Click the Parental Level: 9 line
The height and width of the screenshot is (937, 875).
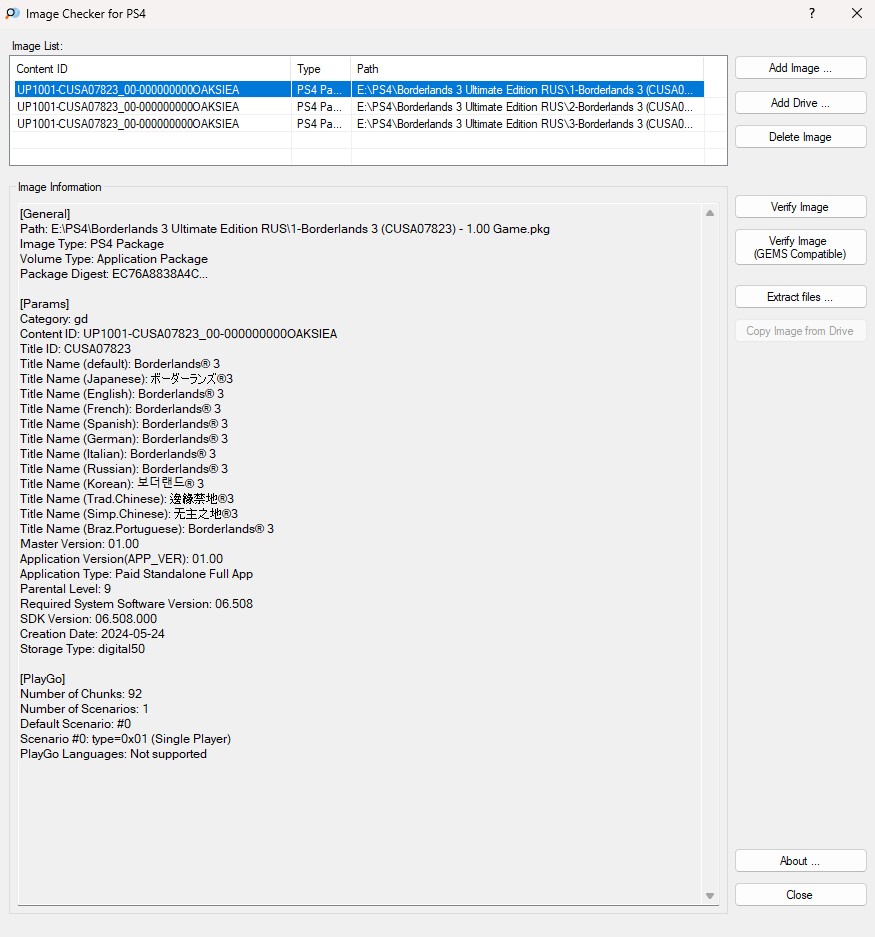65,589
